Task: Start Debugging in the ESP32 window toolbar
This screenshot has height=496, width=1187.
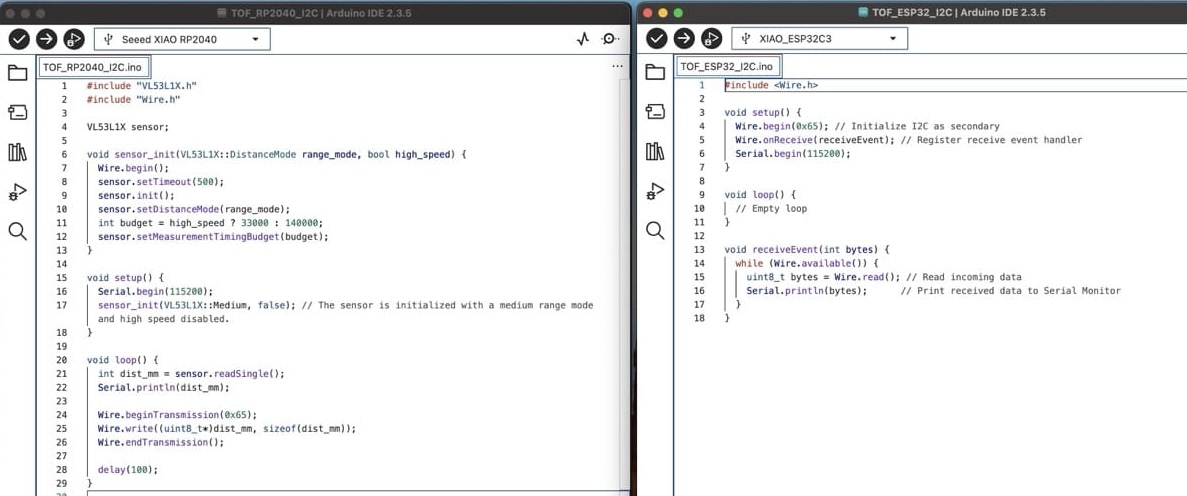Action: point(711,39)
